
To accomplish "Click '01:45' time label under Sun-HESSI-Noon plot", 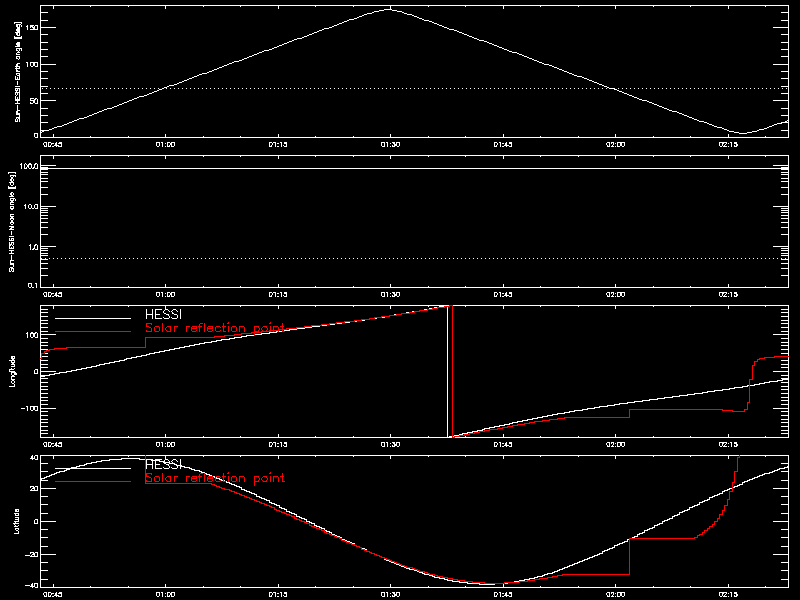I will pos(503,294).
